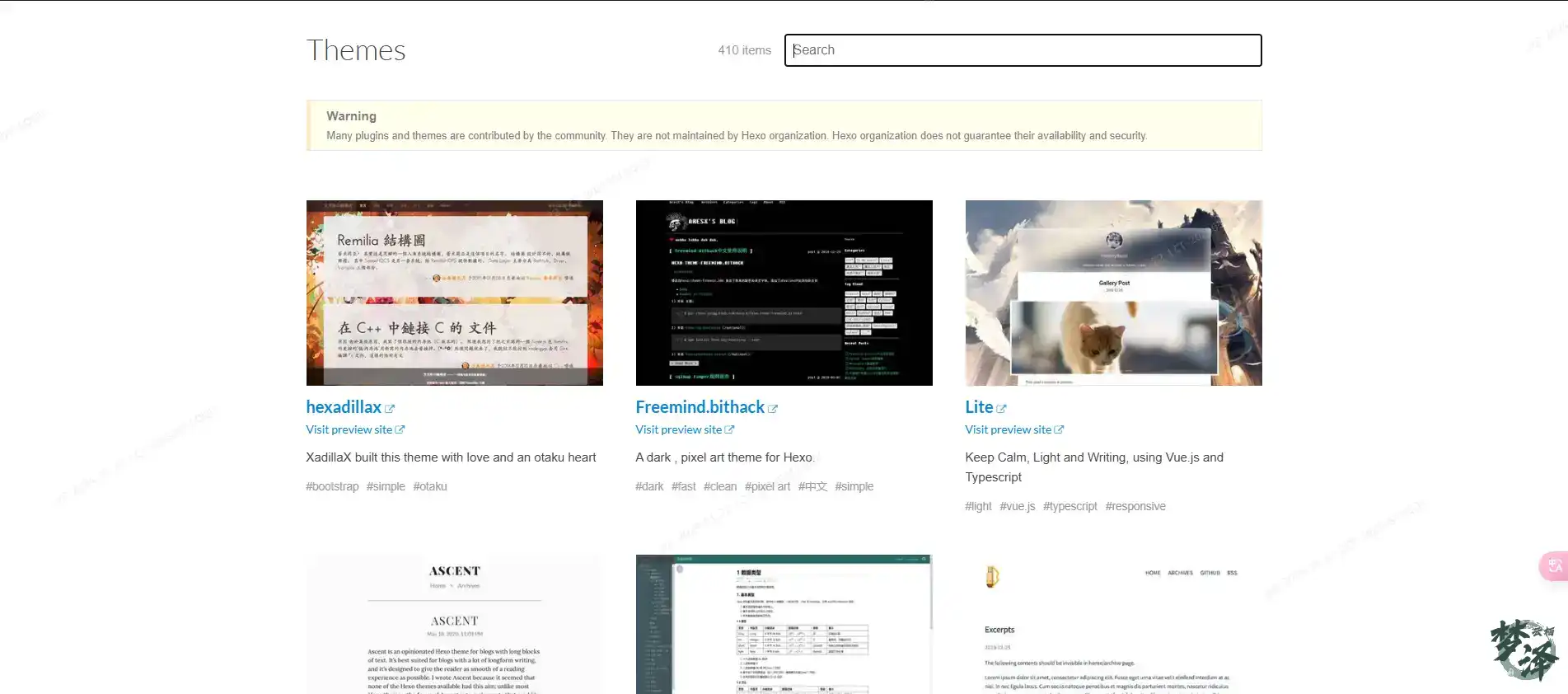Click the external link icon beside Lite
This screenshot has width=1568, height=694.
[x=1001, y=409]
